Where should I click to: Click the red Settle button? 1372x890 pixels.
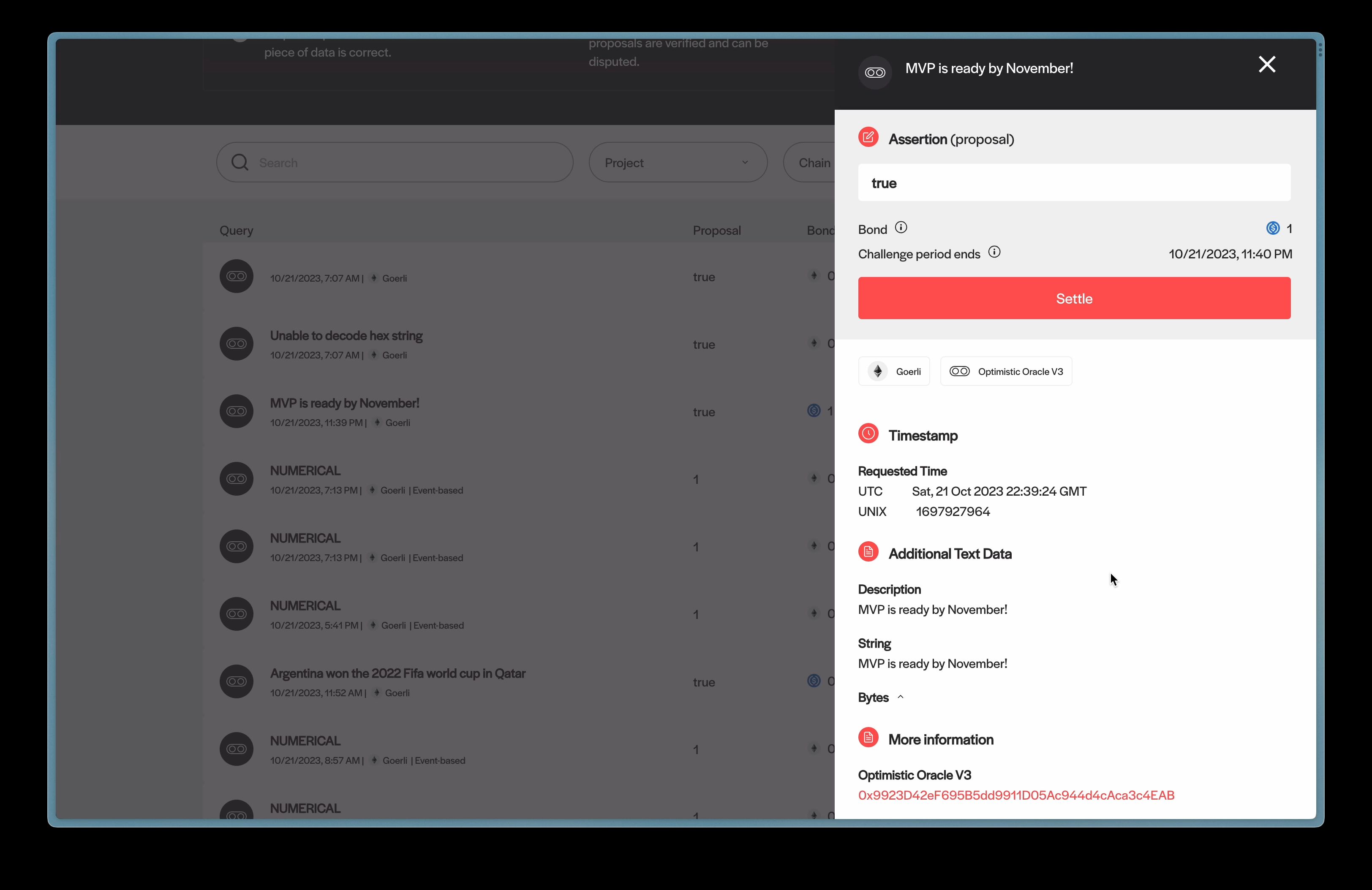pos(1074,298)
